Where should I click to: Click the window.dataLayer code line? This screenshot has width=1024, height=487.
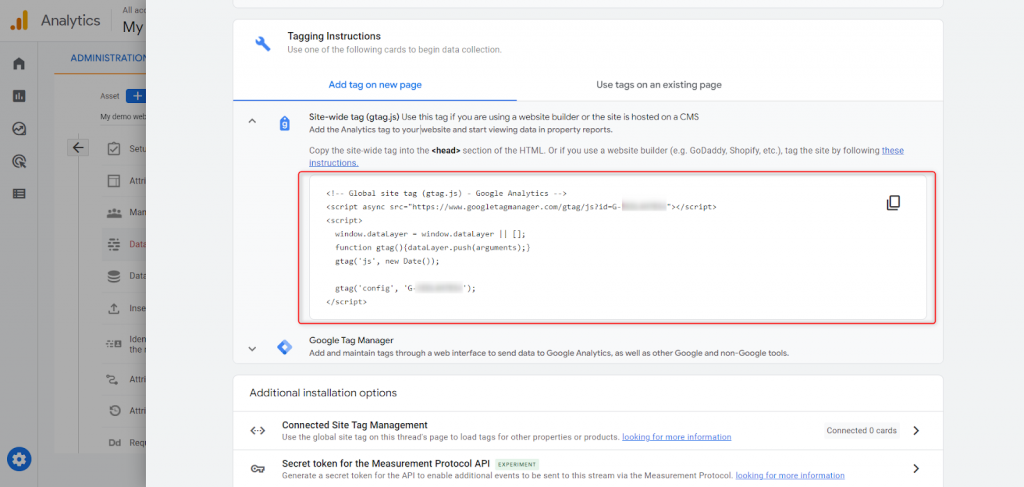coord(430,234)
